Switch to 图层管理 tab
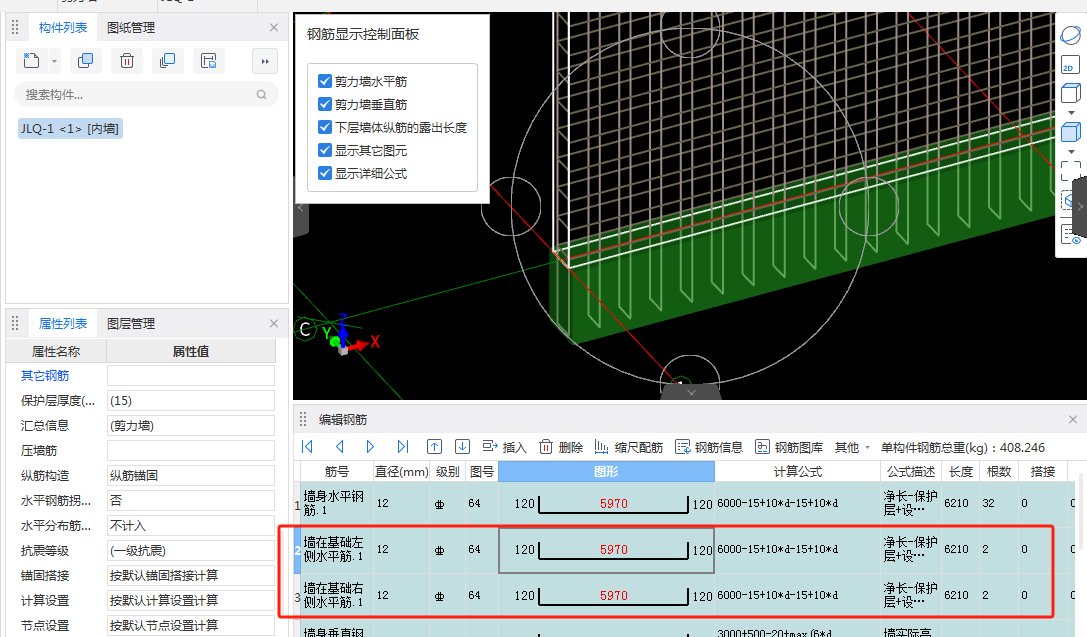Viewport: 1087px width, 637px height. point(130,324)
